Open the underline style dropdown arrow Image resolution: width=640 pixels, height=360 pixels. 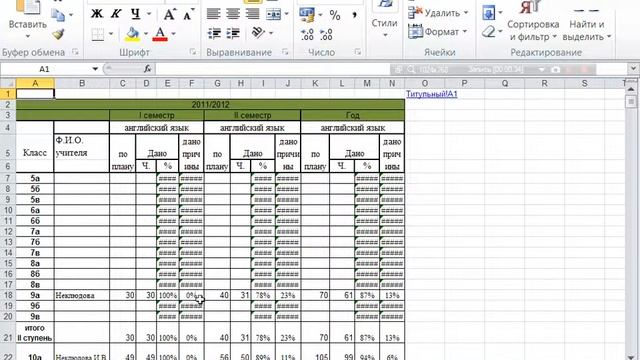coord(149,14)
